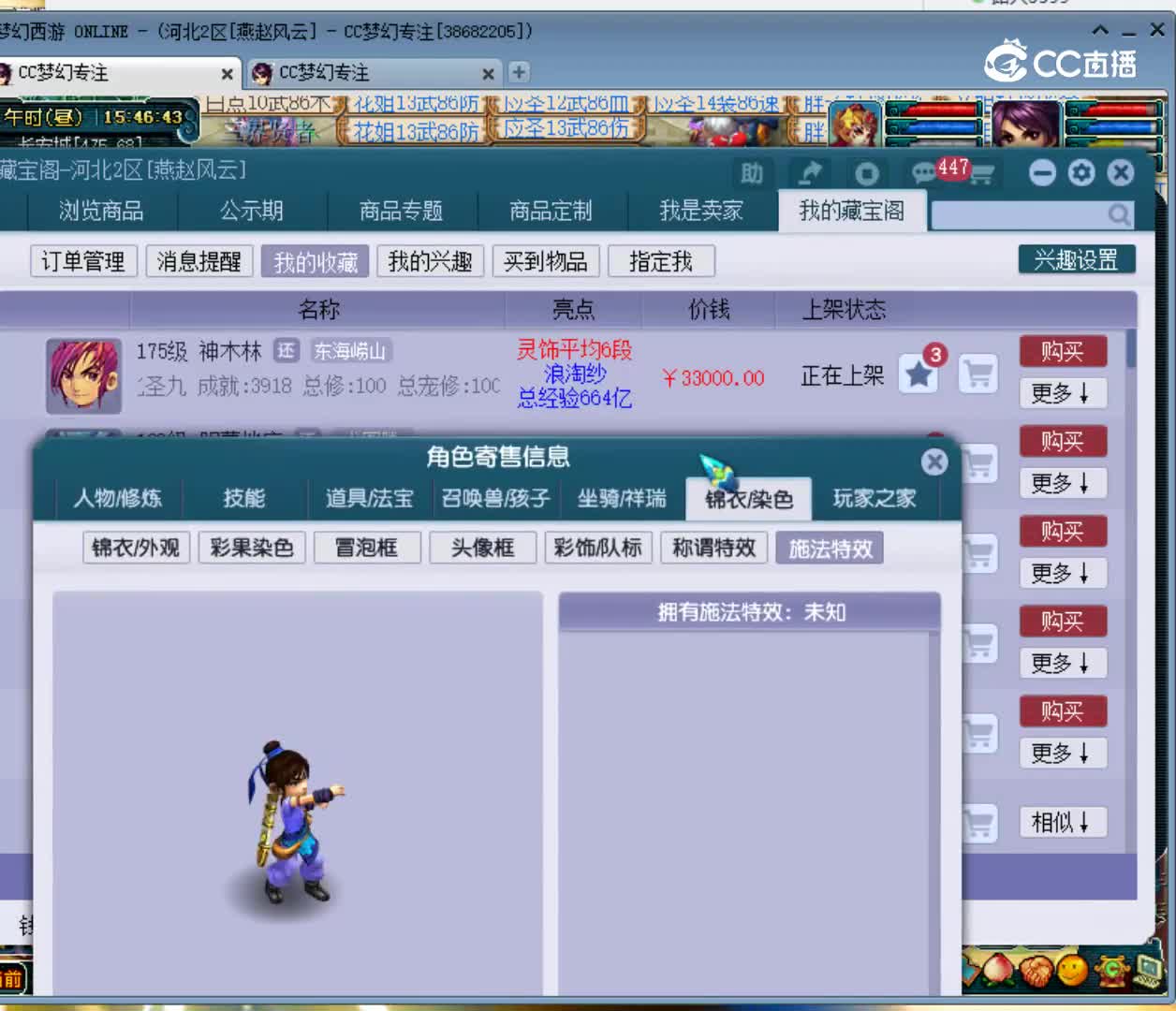Click the 亮点 column header
The height and width of the screenshot is (1011, 1176).
(573, 310)
